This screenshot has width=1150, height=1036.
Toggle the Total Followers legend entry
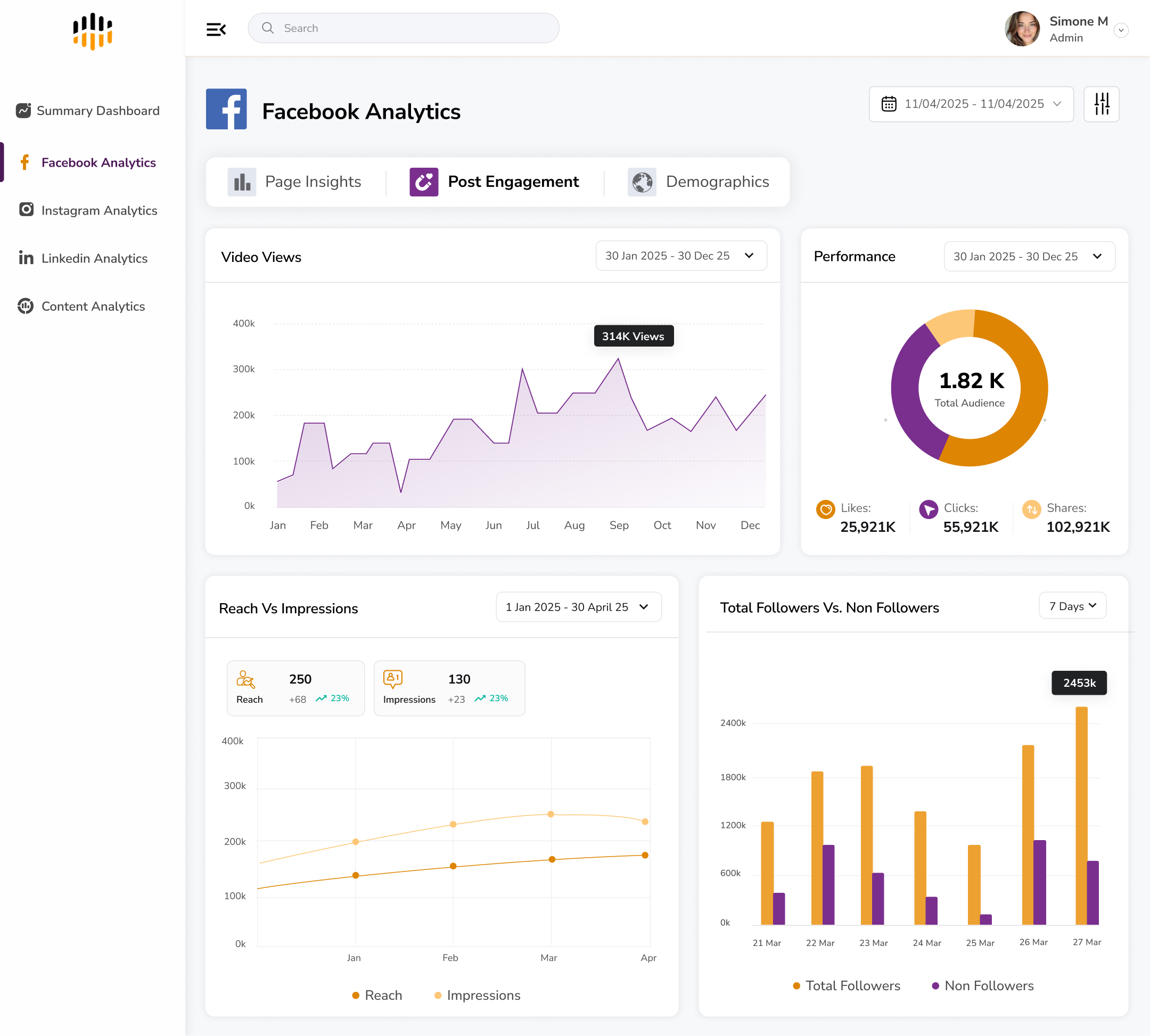point(847,985)
